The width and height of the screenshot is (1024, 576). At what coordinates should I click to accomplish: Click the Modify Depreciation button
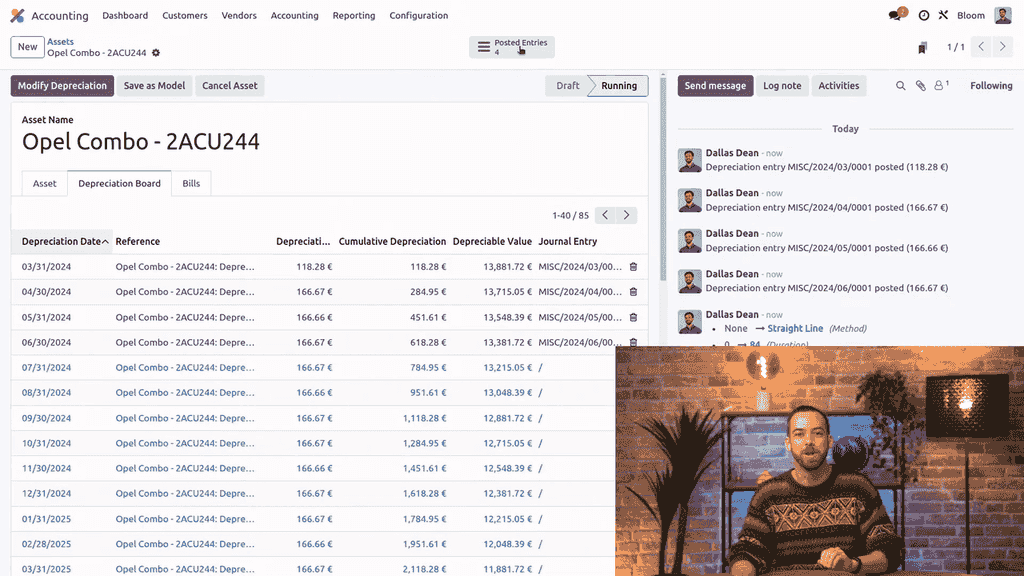coord(62,86)
